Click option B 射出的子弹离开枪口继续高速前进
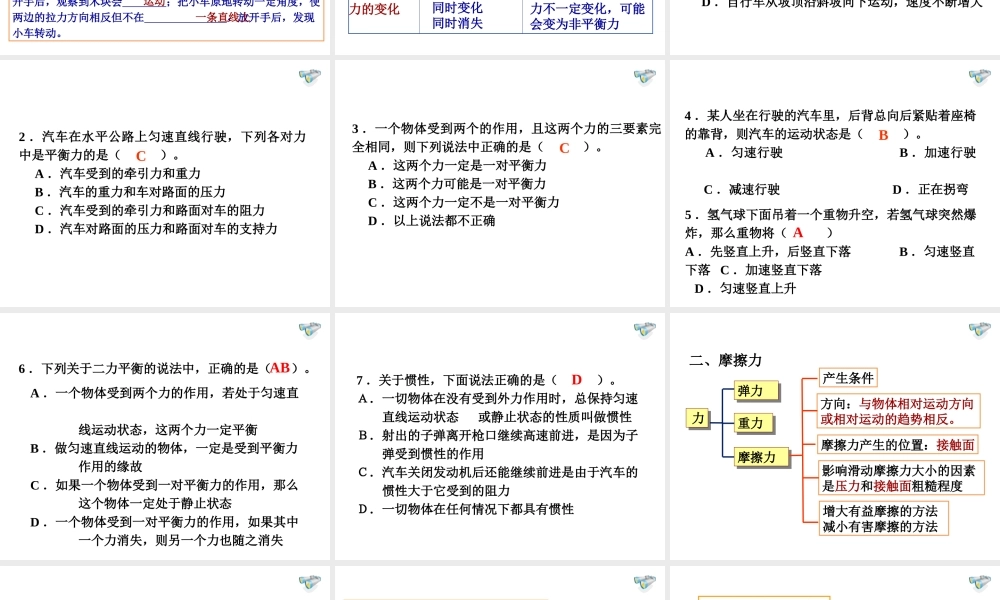 [x=498, y=444]
